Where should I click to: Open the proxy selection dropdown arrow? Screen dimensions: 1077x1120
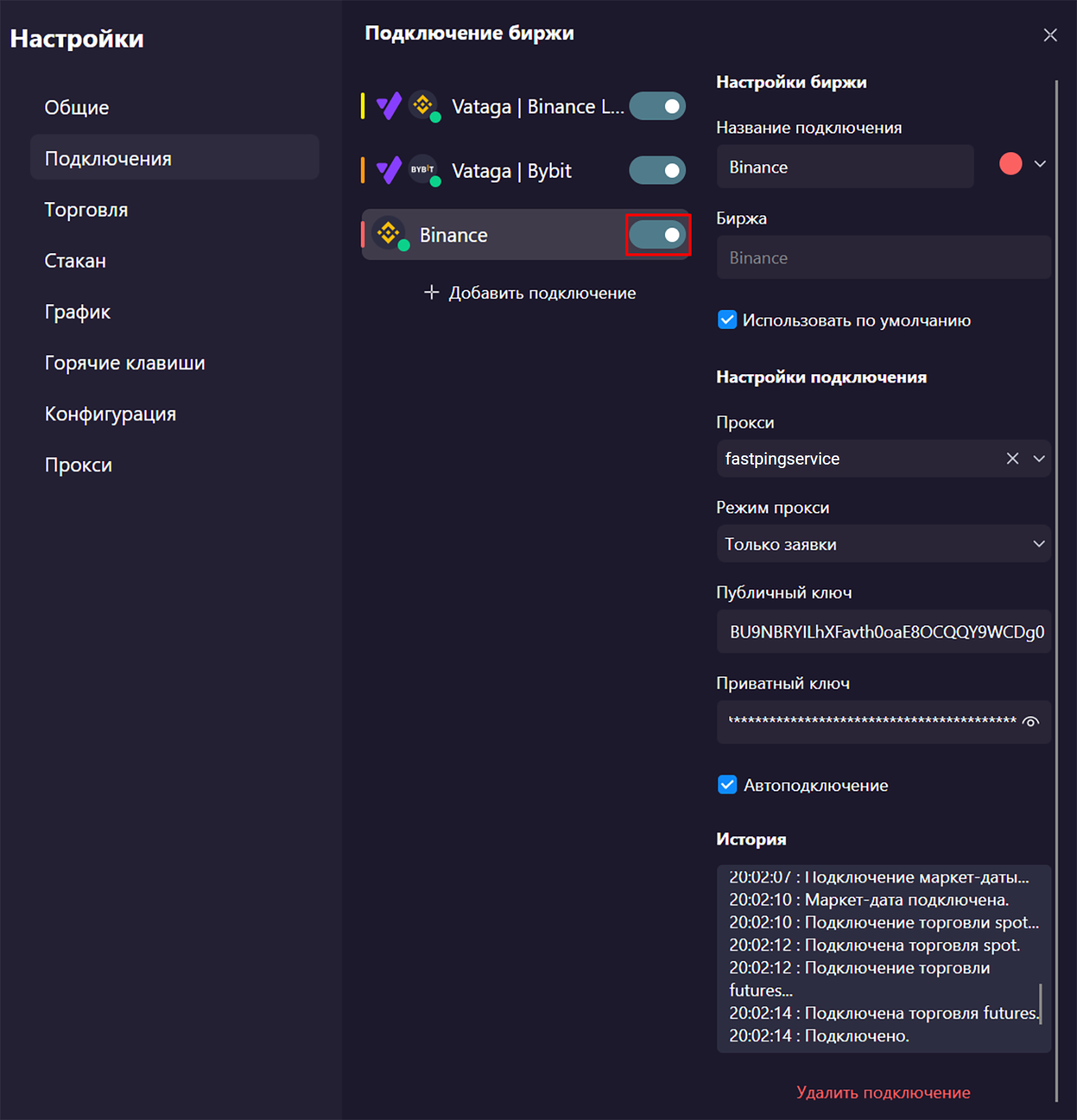(x=1039, y=458)
